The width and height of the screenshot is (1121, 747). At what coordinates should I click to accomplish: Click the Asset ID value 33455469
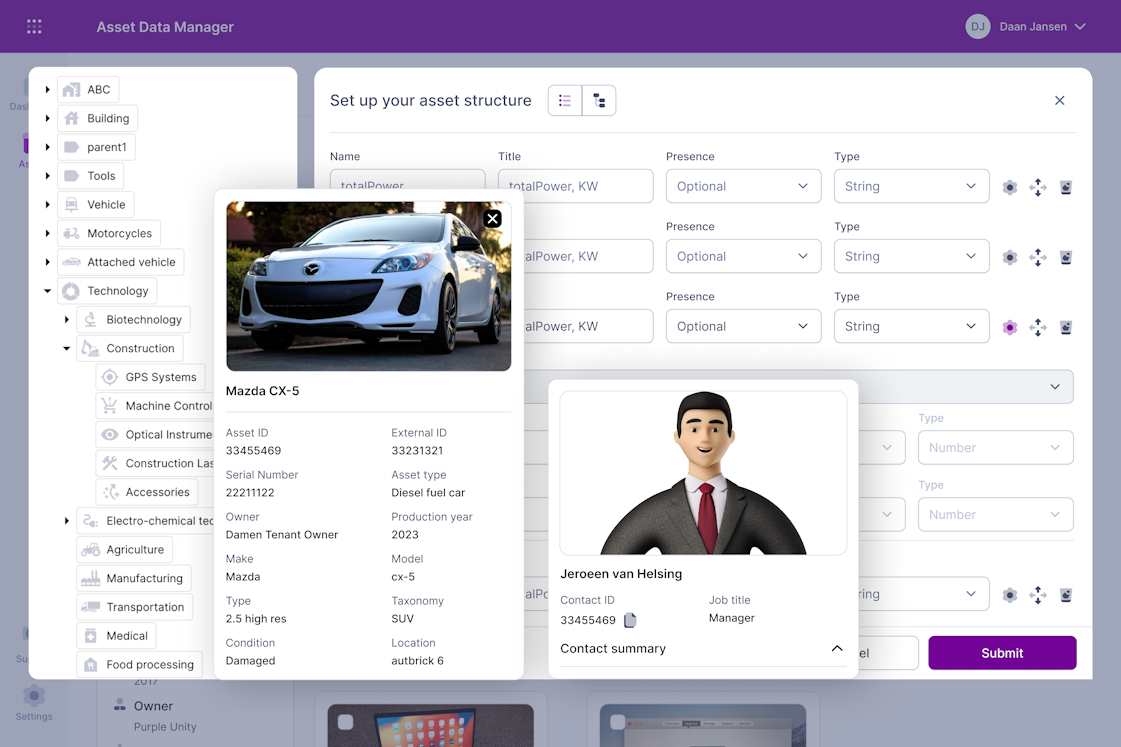coord(253,450)
